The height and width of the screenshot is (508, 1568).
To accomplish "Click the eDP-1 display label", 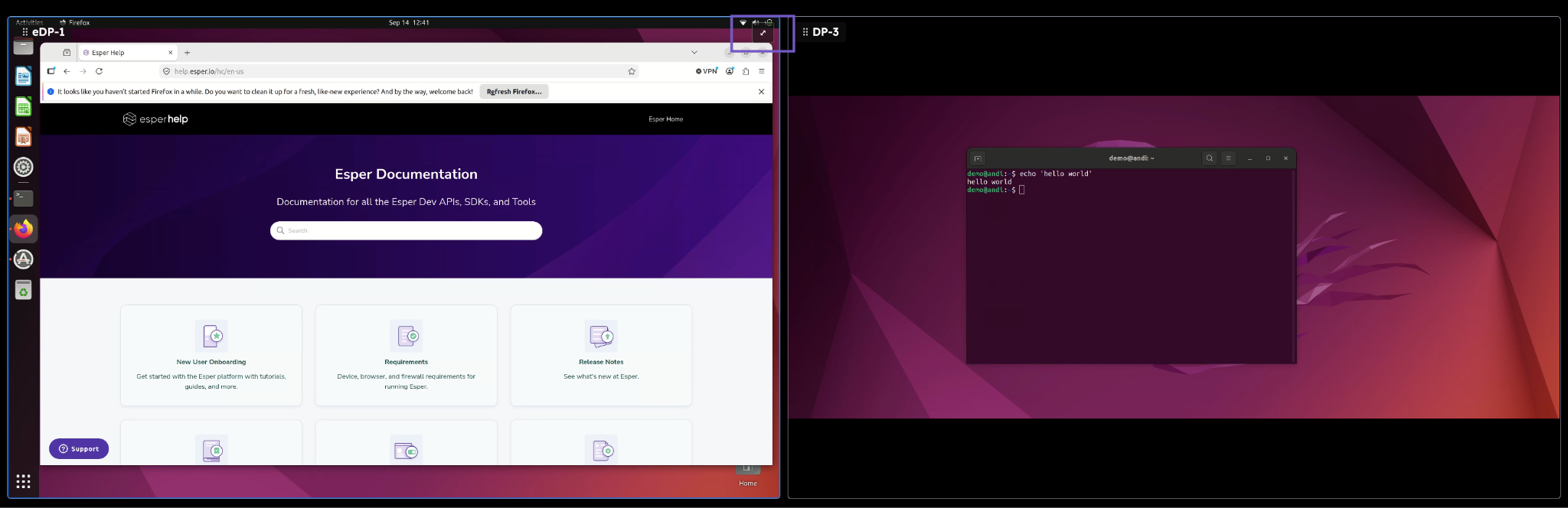I will pos(48,32).
